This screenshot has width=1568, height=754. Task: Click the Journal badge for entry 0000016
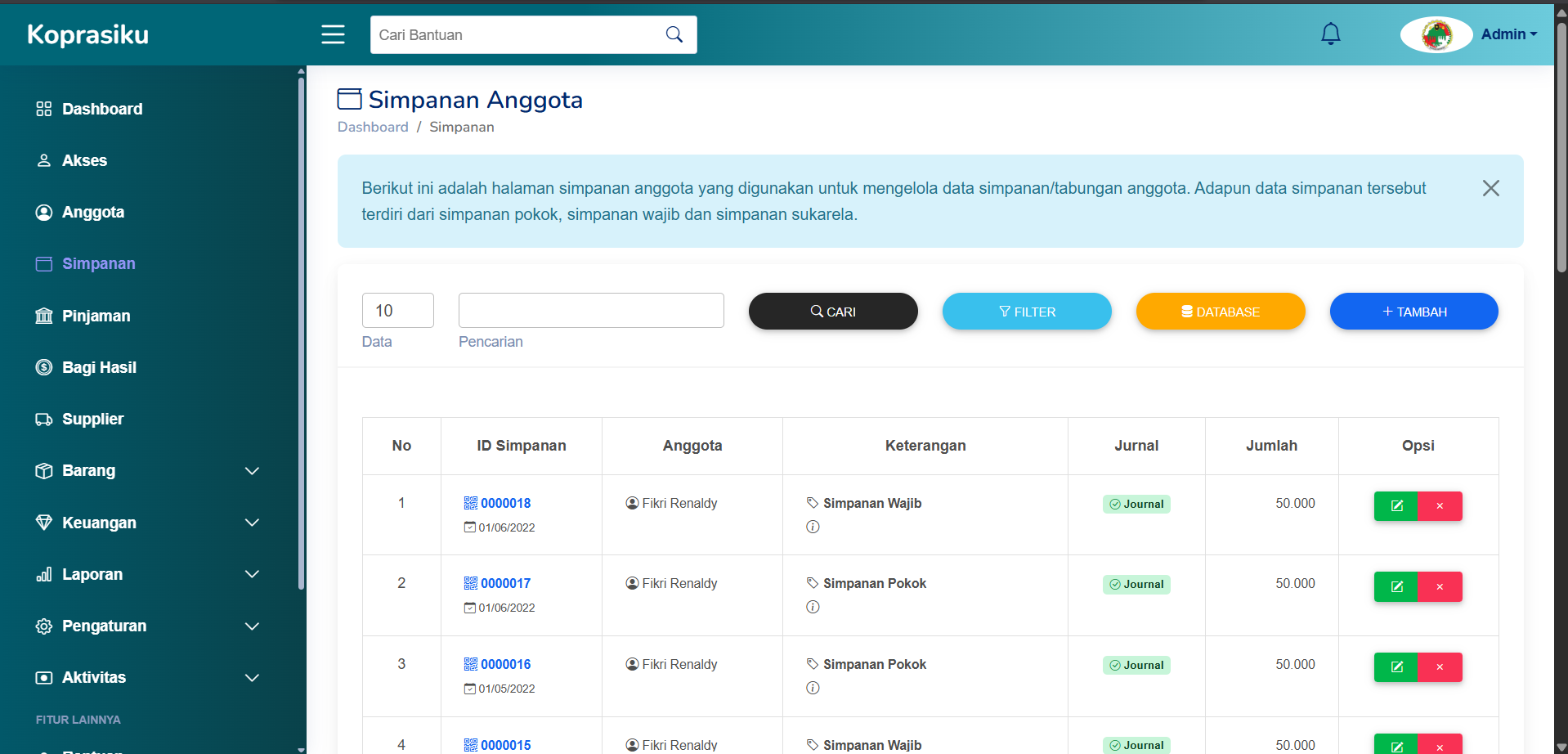[x=1136, y=665]
